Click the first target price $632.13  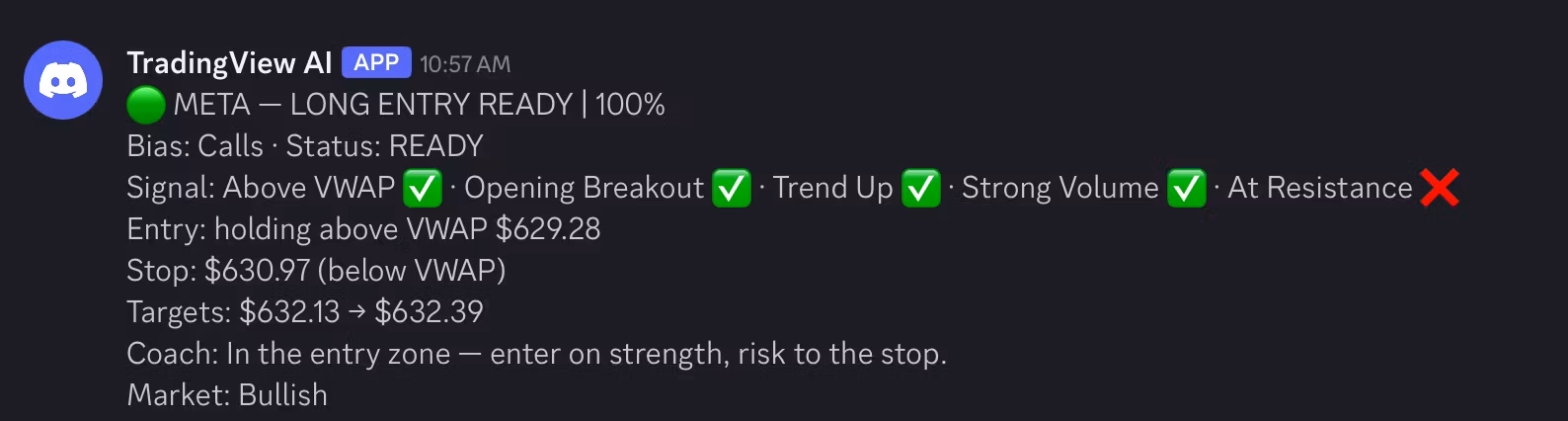tap(289, 312)
